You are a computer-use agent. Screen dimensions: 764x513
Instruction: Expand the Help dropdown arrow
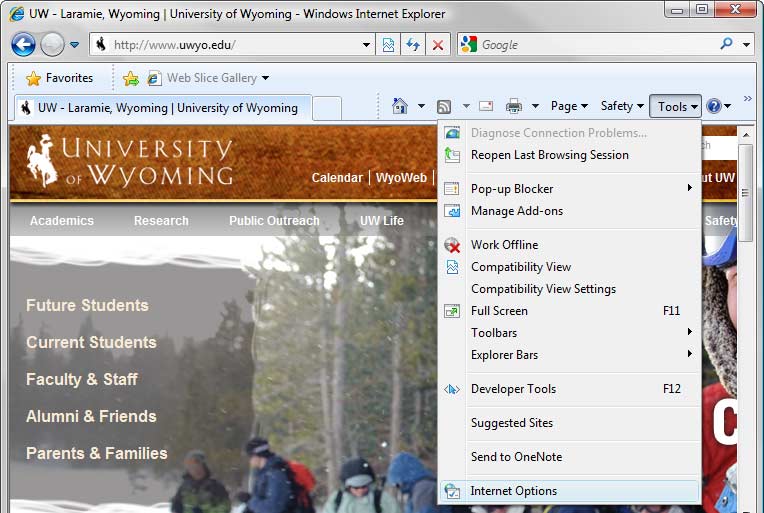[x=727, y=106]
